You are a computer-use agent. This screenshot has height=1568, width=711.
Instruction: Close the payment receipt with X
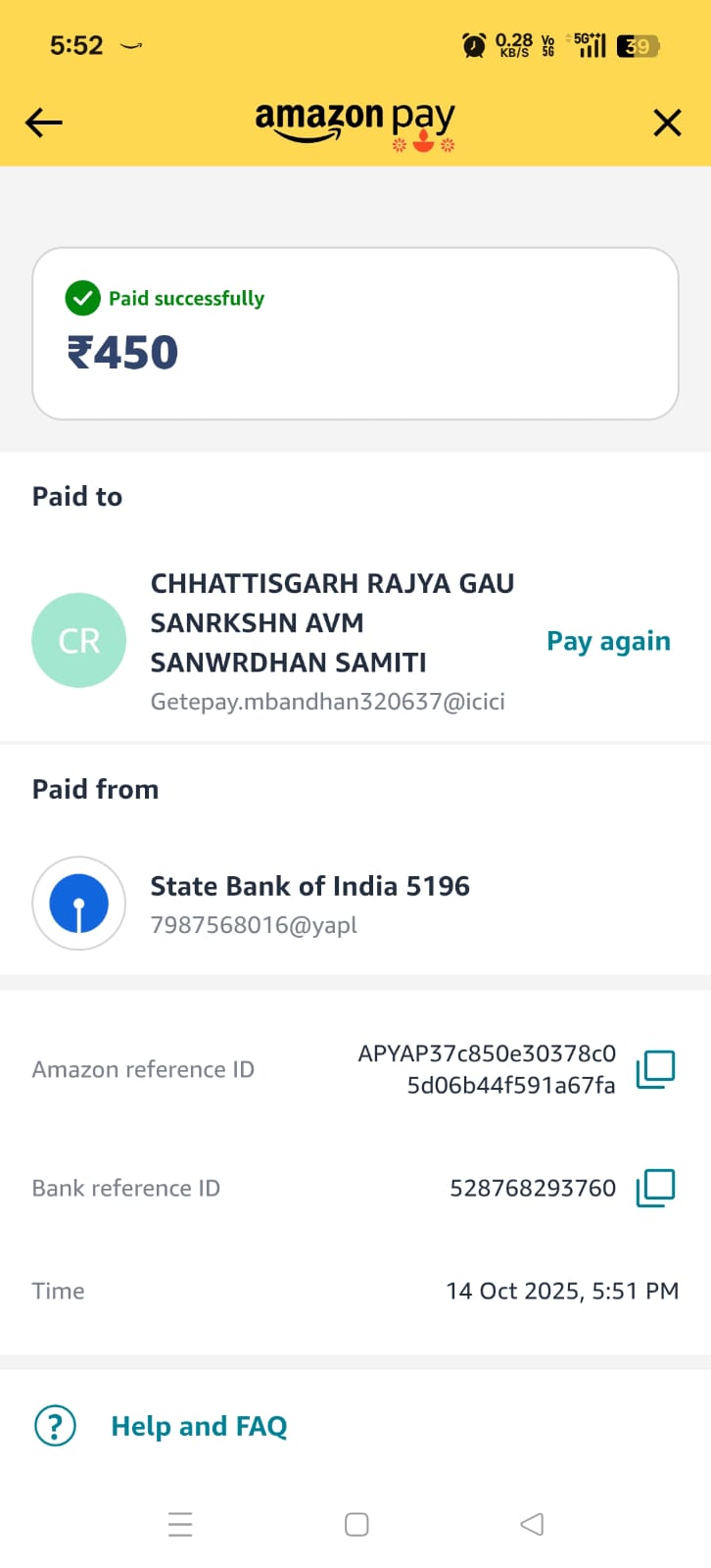667,122
